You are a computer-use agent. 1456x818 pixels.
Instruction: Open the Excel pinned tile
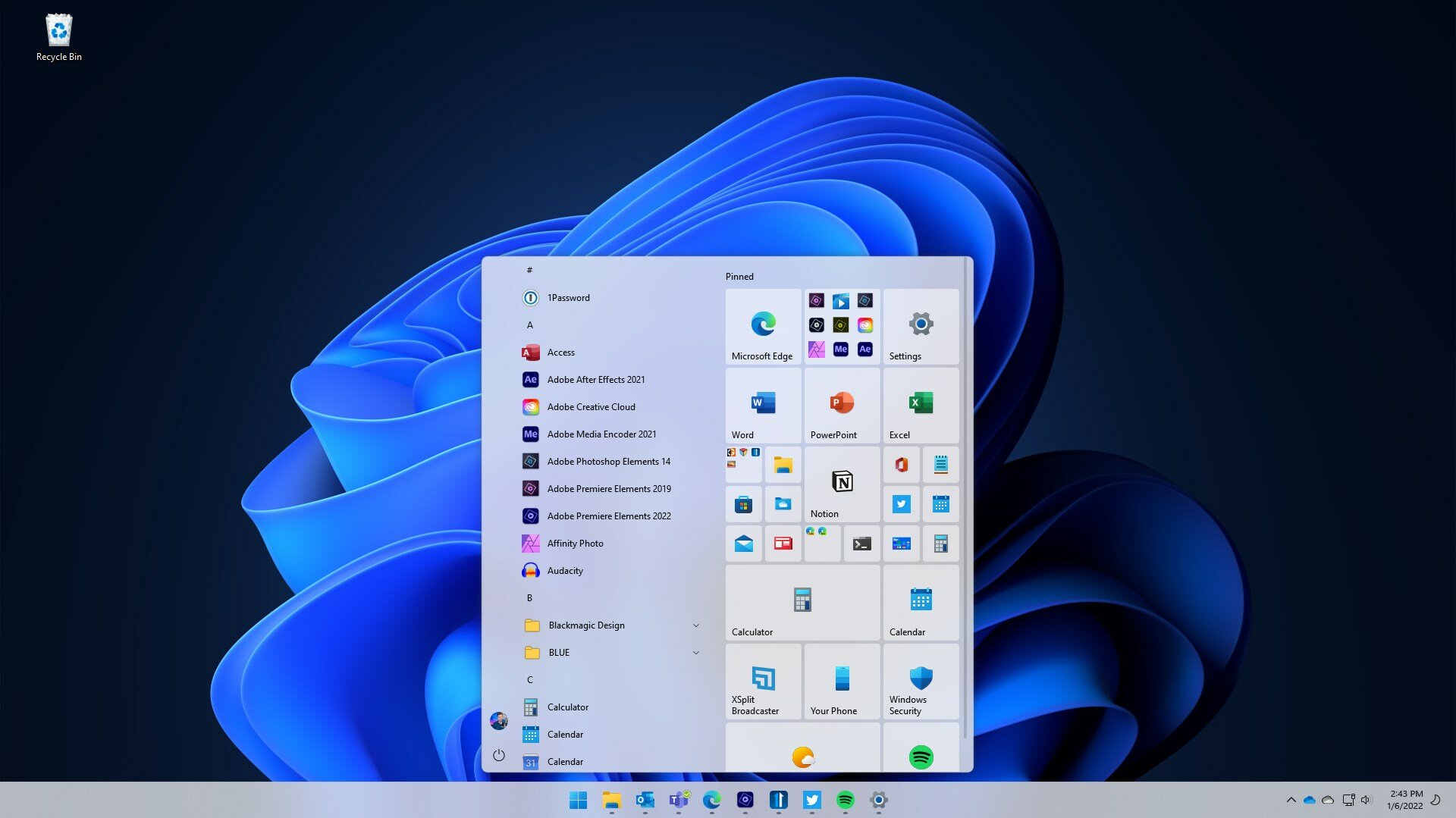pos(921,405)
